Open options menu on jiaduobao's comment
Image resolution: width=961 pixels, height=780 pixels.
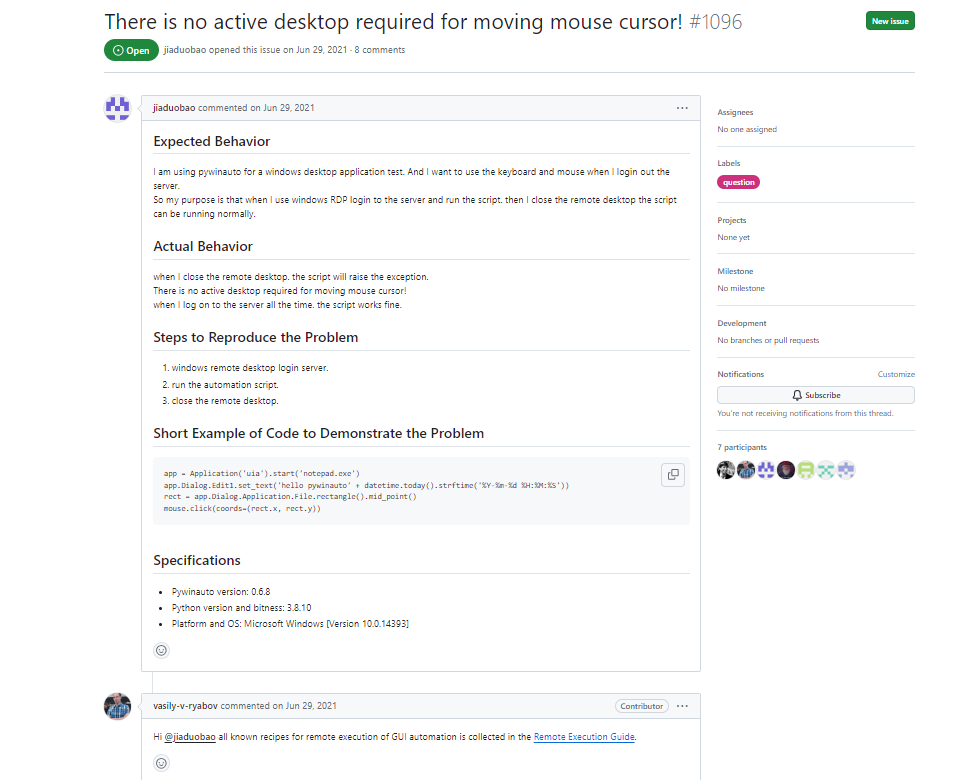(682, 108)
